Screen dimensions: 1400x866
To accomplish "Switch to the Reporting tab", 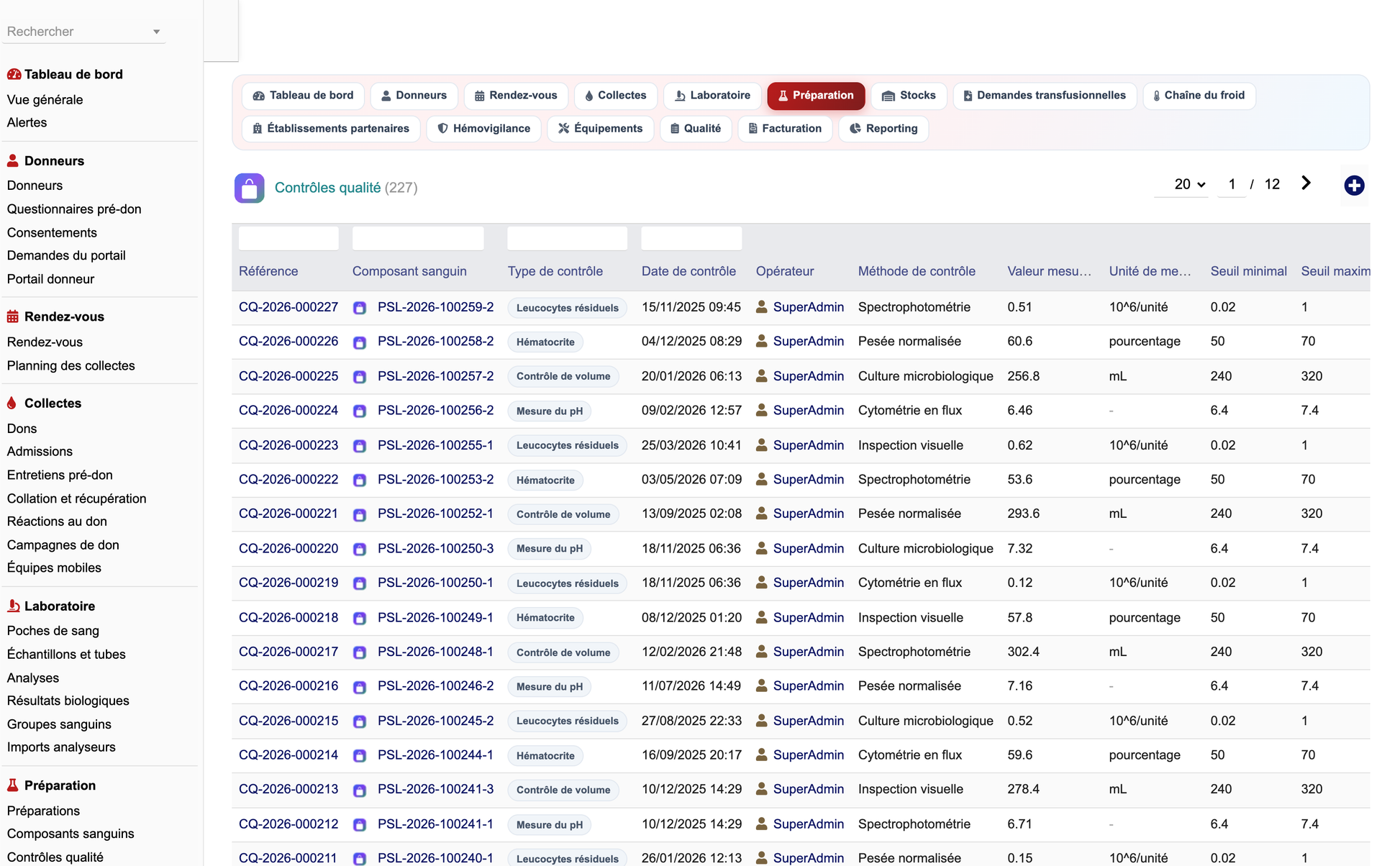I will click(x=883, y=128).
